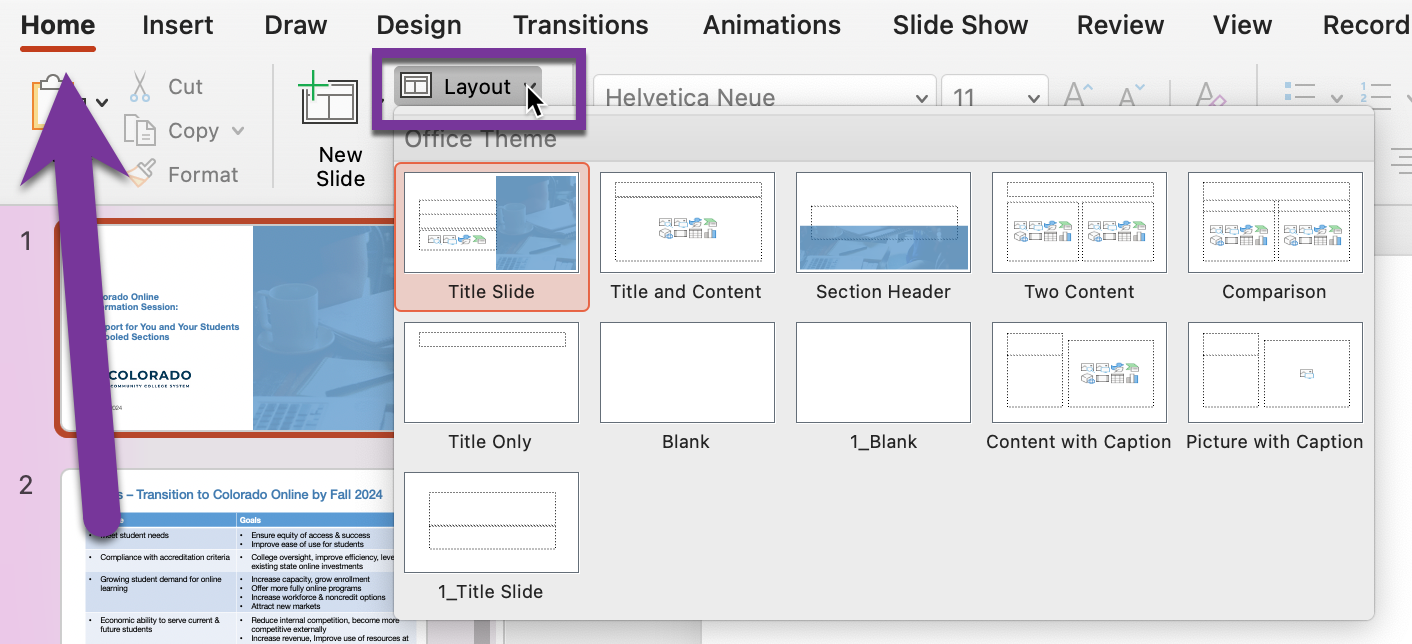Choose the Blank layout
This screenshot has width=1412, height=644.
686,372
